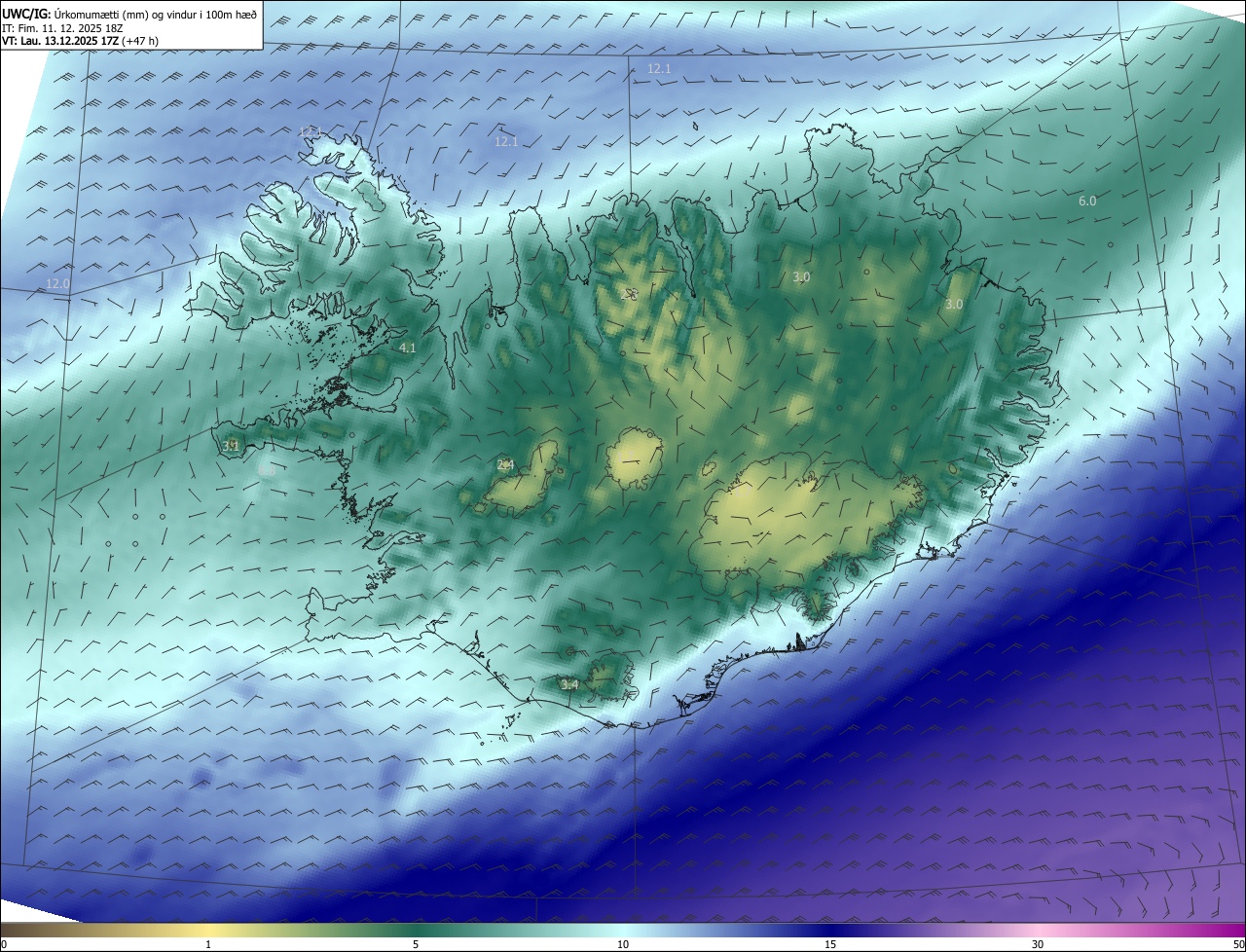Click the "10" tick on the color scale
This screenshot has width=1246, height=952.
(623, 944)
